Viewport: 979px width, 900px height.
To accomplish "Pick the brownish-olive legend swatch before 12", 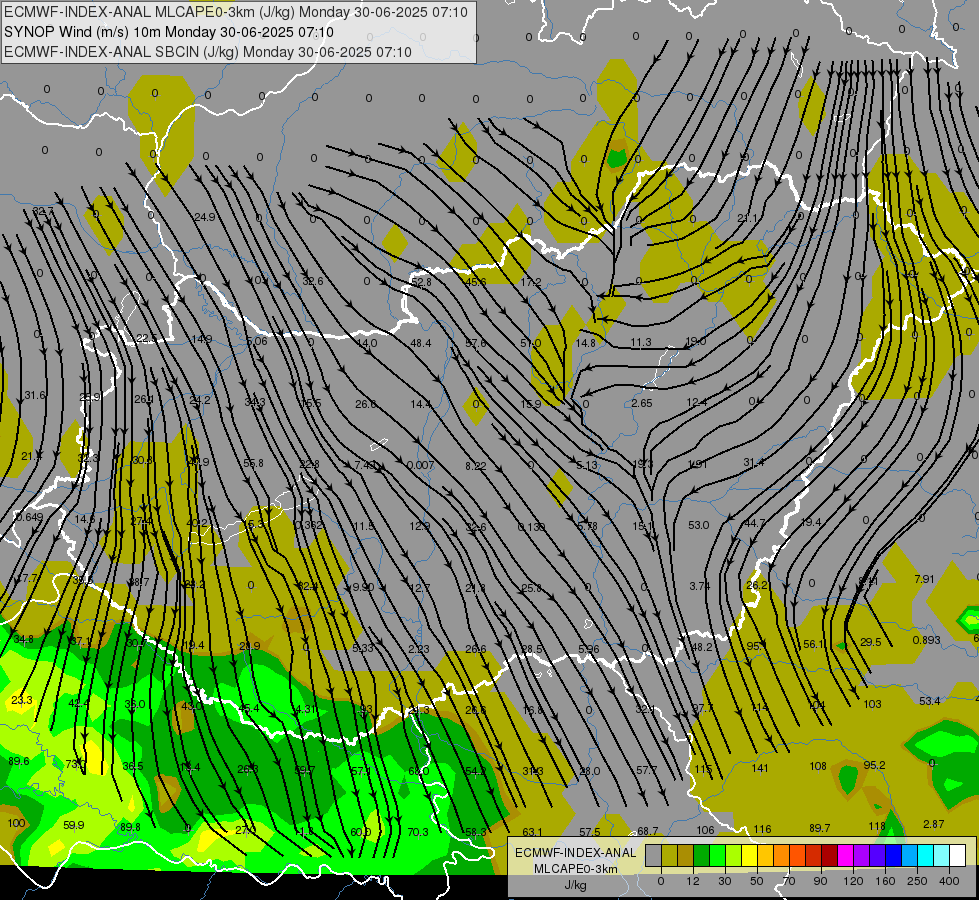I will pyautogui.click(x=686, y=855).
